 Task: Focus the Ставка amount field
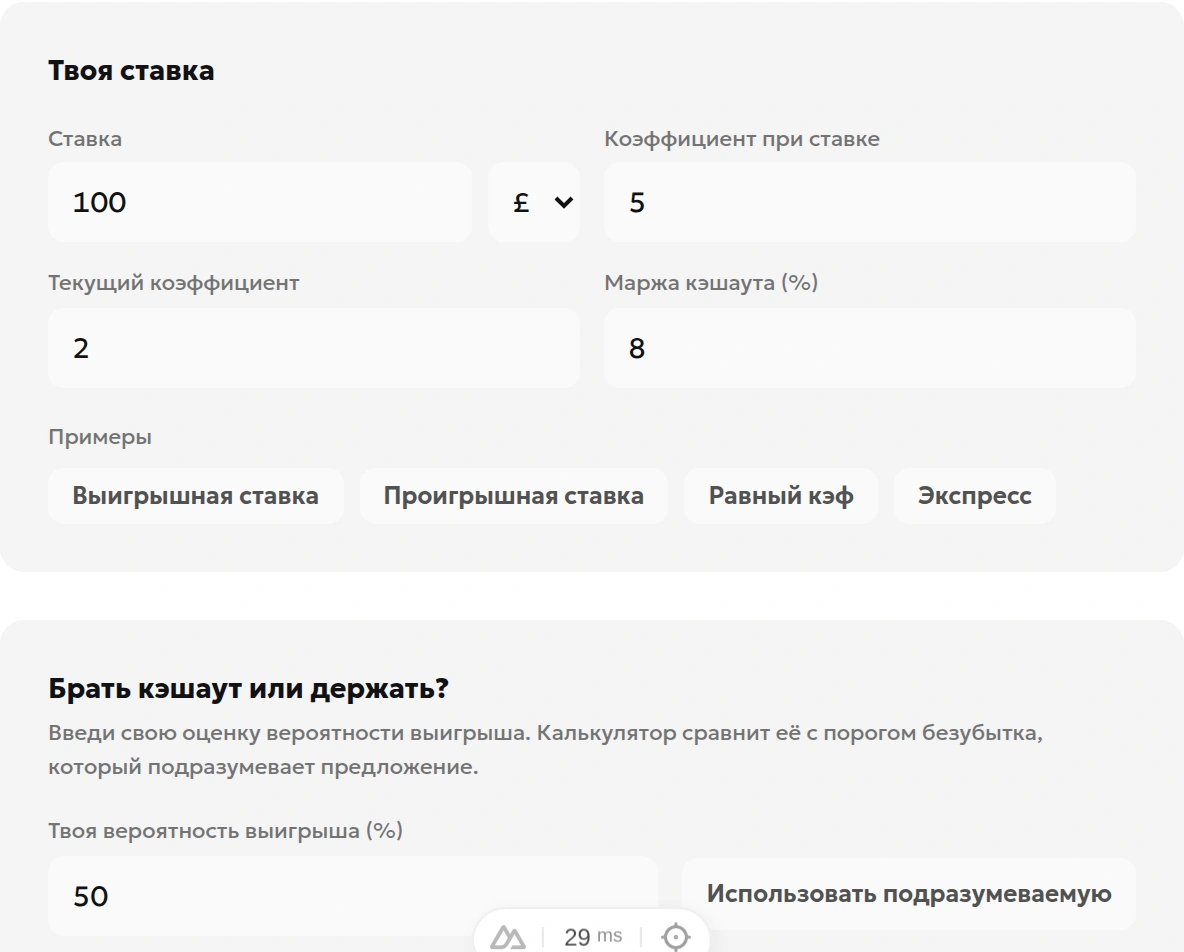260,202
